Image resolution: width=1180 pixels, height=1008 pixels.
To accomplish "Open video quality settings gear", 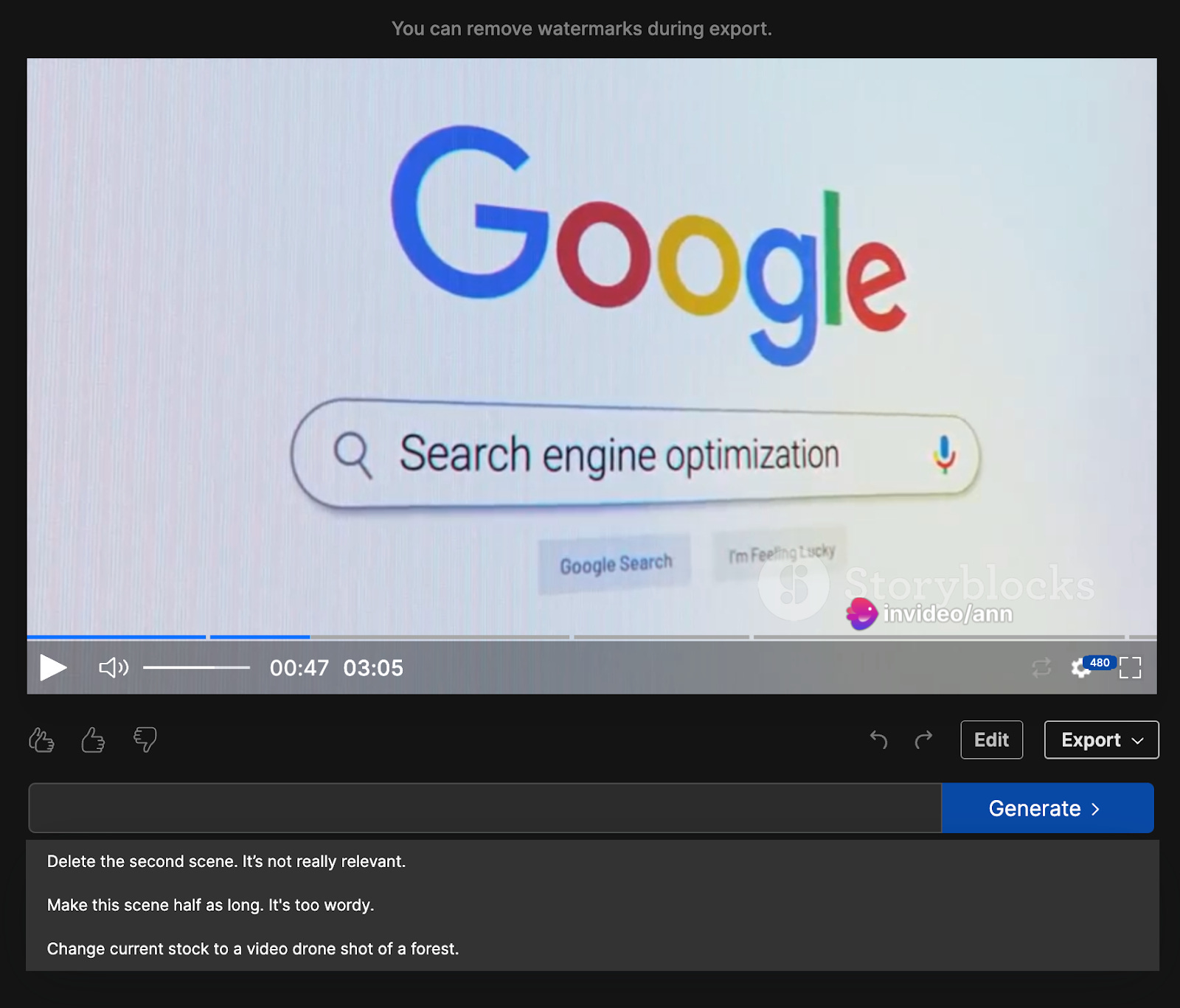I will click(x=1081, y=668).
